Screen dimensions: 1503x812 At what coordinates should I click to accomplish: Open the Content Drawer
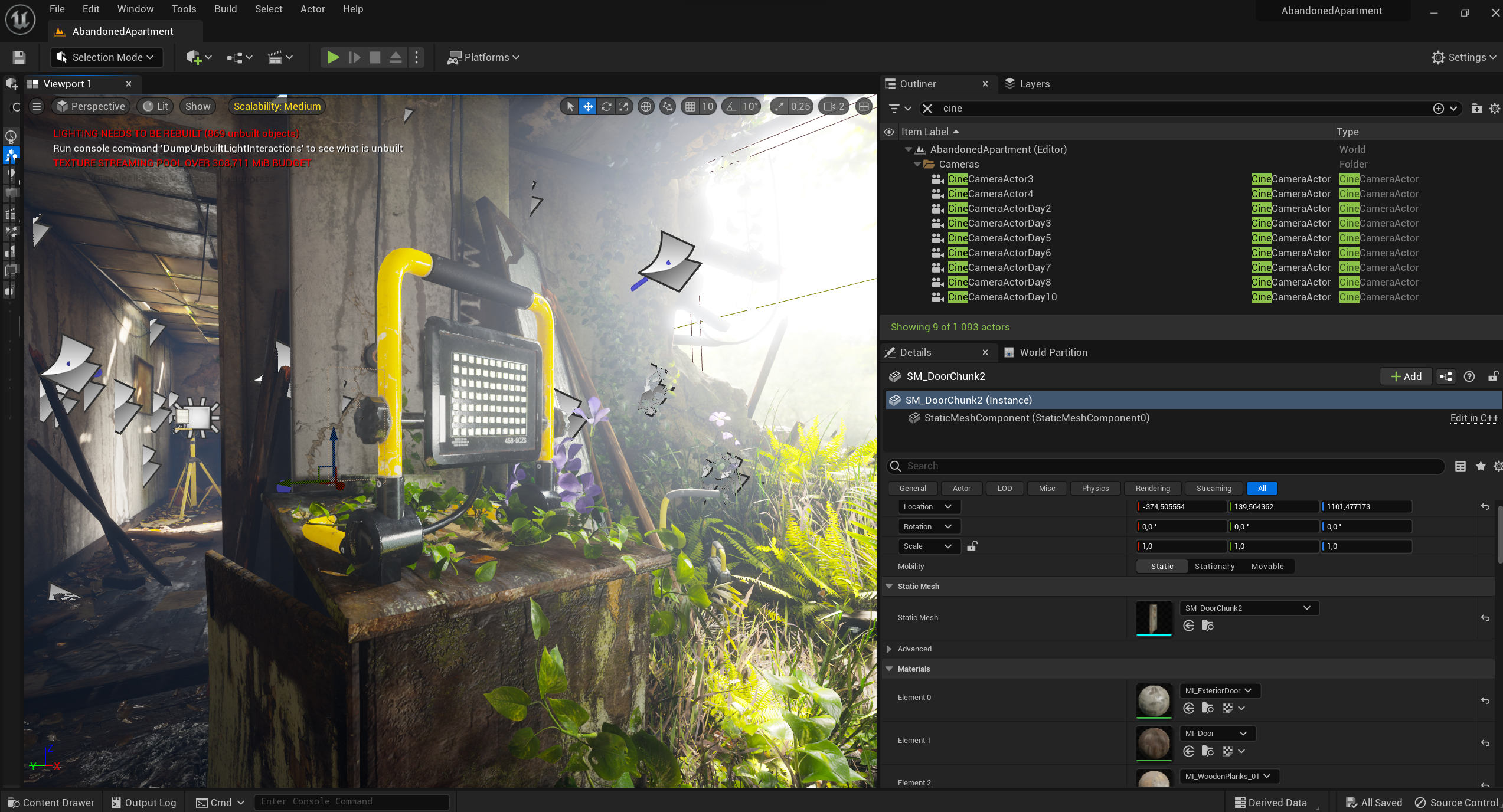click(x=51, y=802)
